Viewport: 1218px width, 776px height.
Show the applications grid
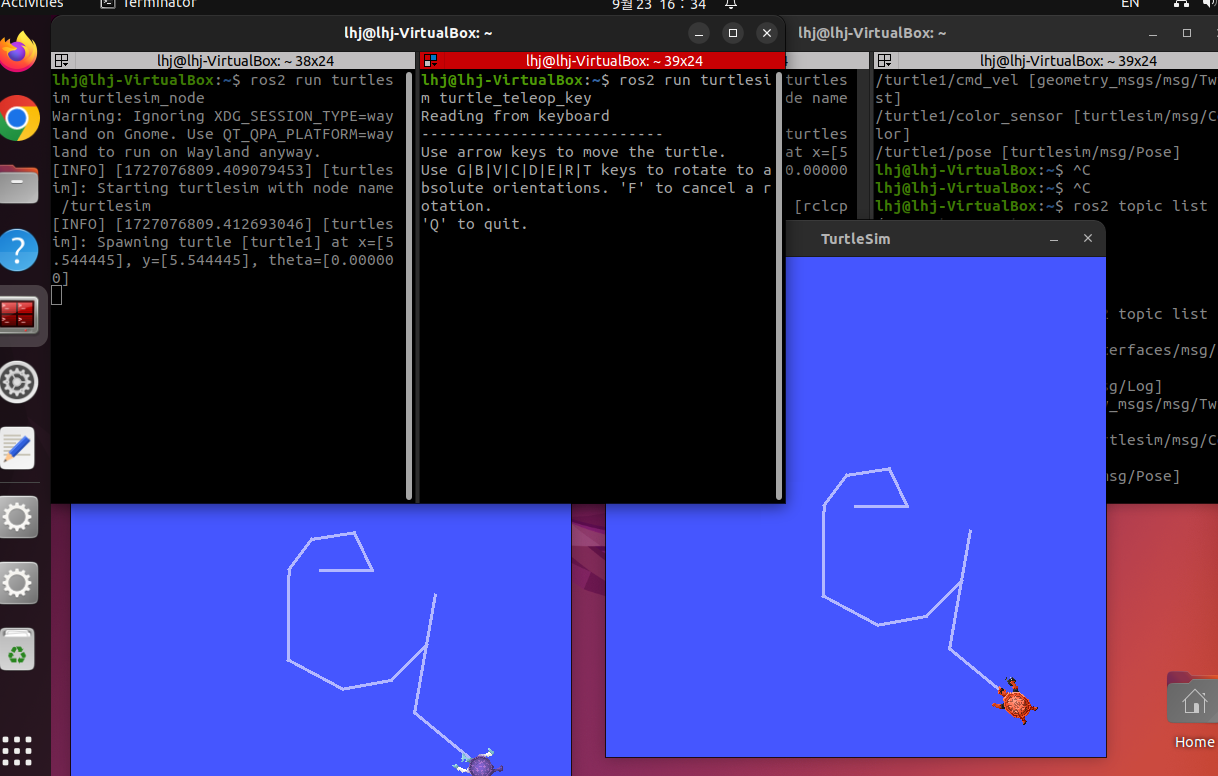pyautogui.click(x=18, y=752)
